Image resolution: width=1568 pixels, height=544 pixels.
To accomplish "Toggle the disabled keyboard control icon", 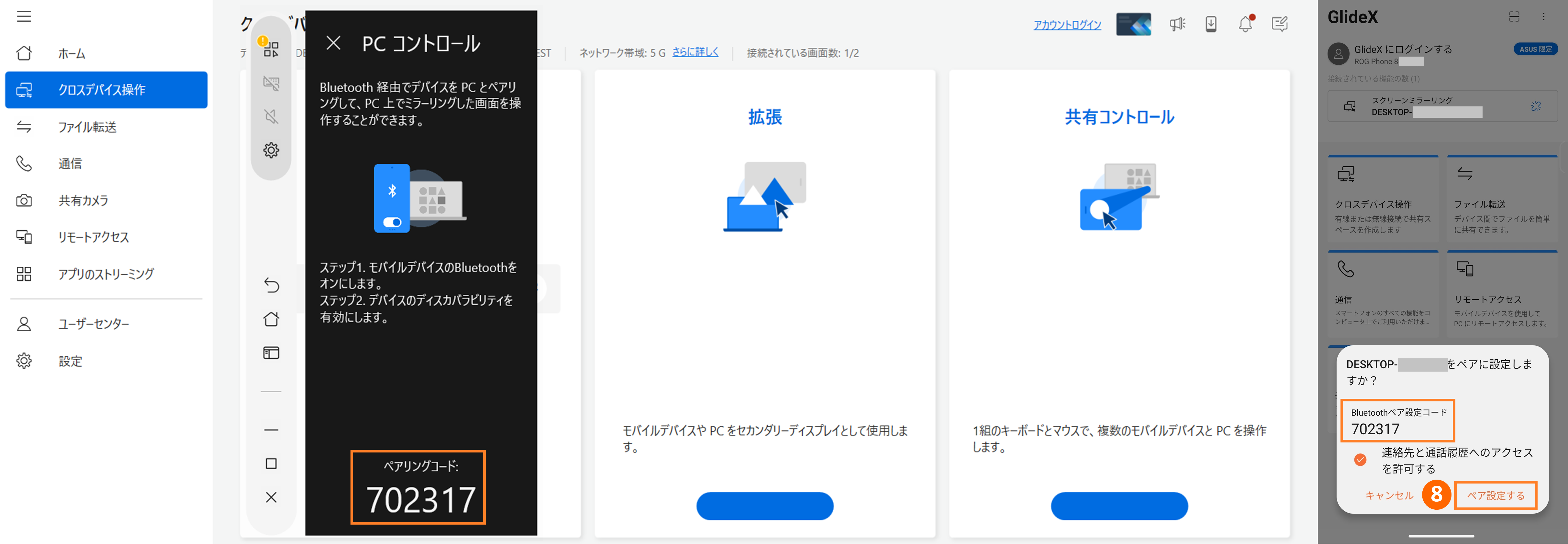I will 272,83.
